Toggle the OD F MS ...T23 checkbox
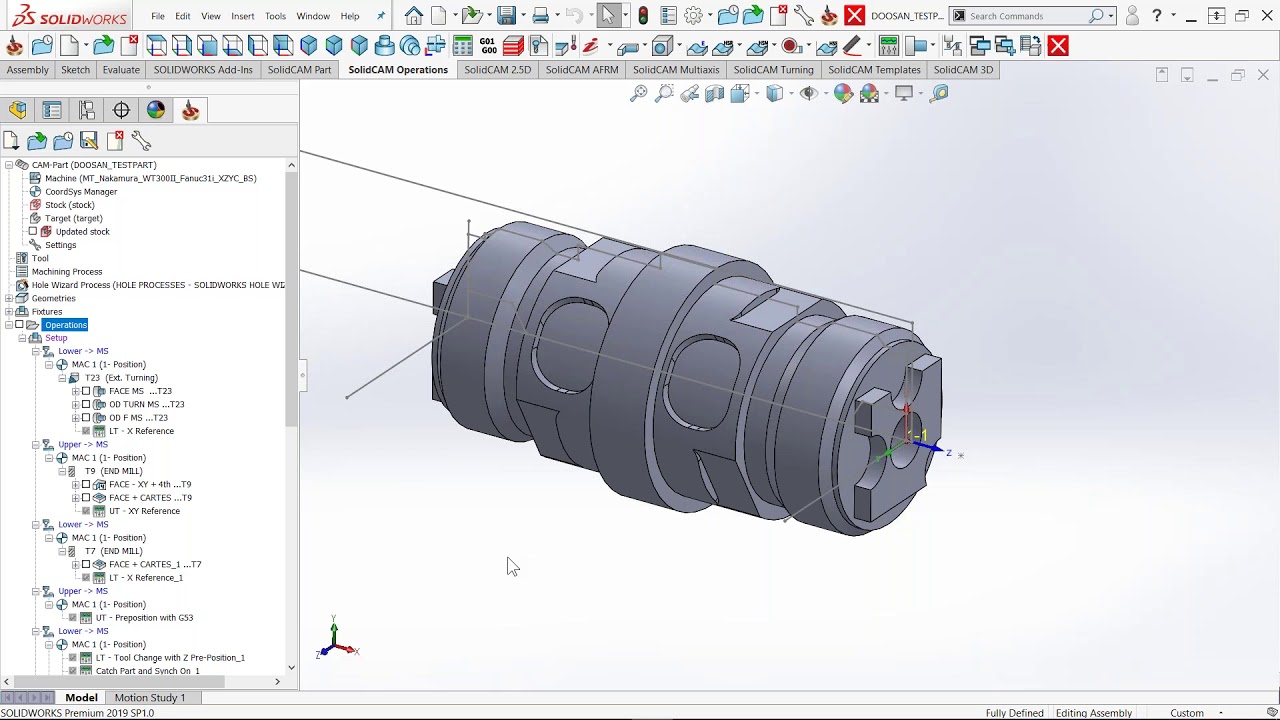1280x720 pixels. [x=86, y=418]
